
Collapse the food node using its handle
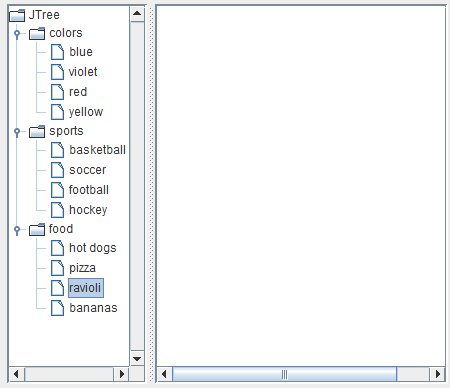17,230
